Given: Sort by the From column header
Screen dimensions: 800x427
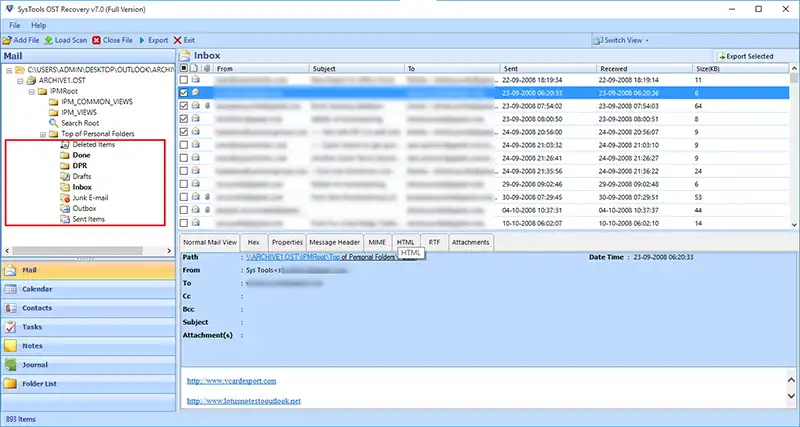Looking at the screenshot, I should click(261, 68).
